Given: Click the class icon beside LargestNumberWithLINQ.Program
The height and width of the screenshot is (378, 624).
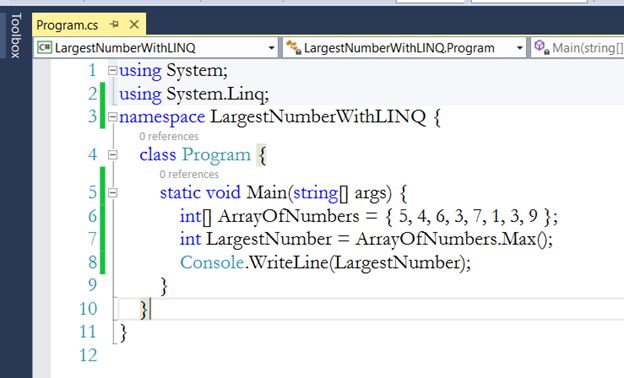Looking at the screenshot, I should tap(294, 48).
